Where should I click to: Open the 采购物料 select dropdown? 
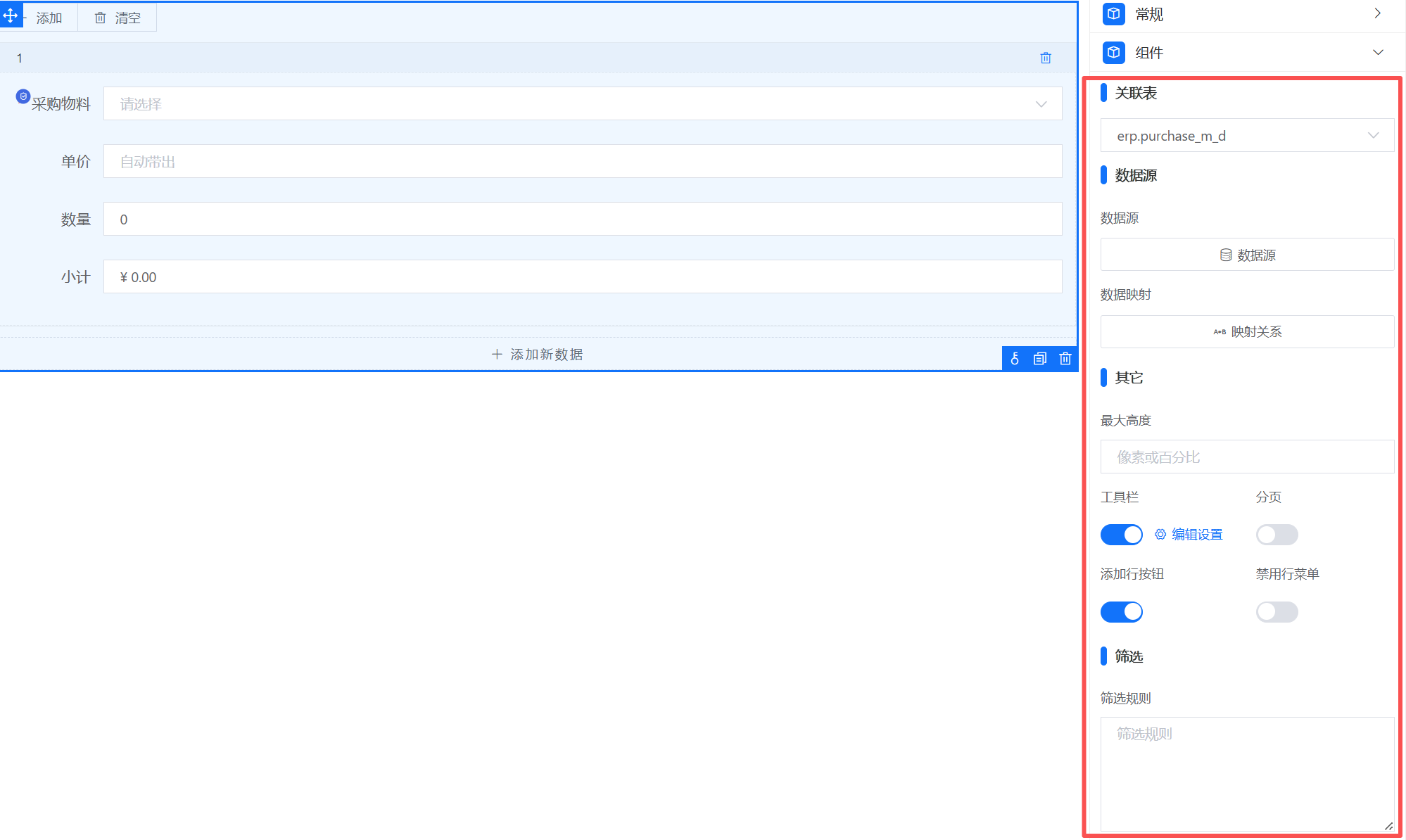click(582, 104)
